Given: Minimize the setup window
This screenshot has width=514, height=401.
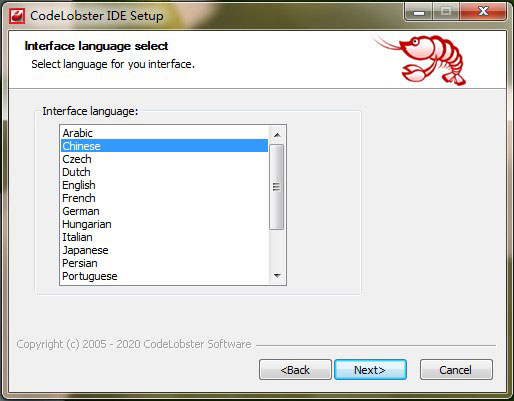Looking at the screenshot, I should pyautogui.click(x=419, y=12).
